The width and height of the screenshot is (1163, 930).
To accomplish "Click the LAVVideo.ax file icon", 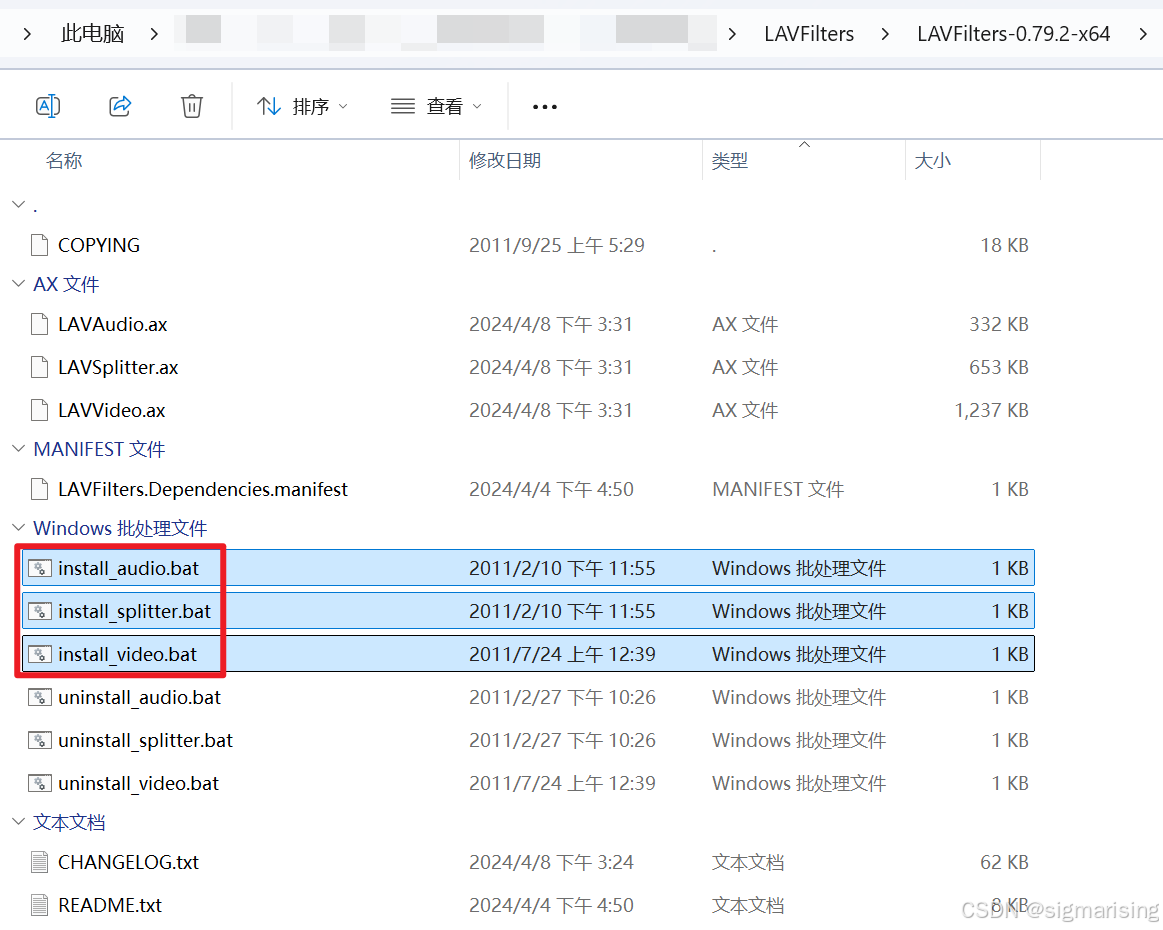I will pyautogui.click(x=39, y=410).
